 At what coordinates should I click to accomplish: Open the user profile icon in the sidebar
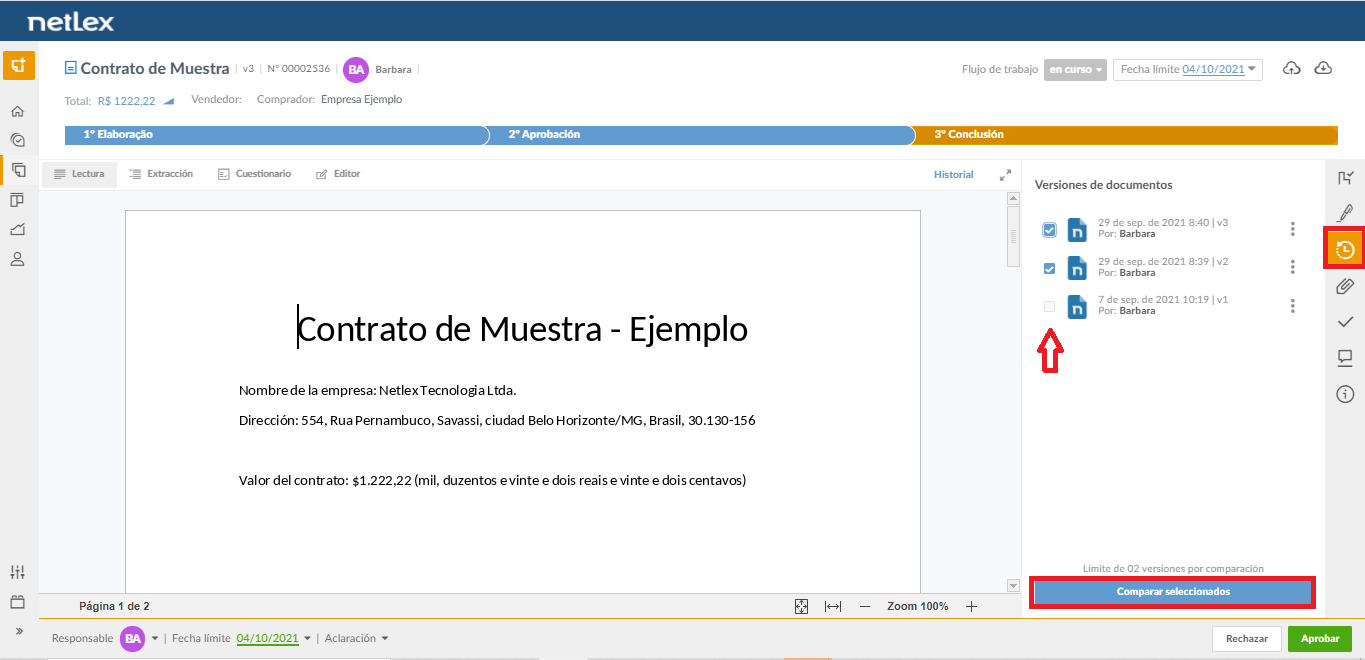tap(17, 259)
